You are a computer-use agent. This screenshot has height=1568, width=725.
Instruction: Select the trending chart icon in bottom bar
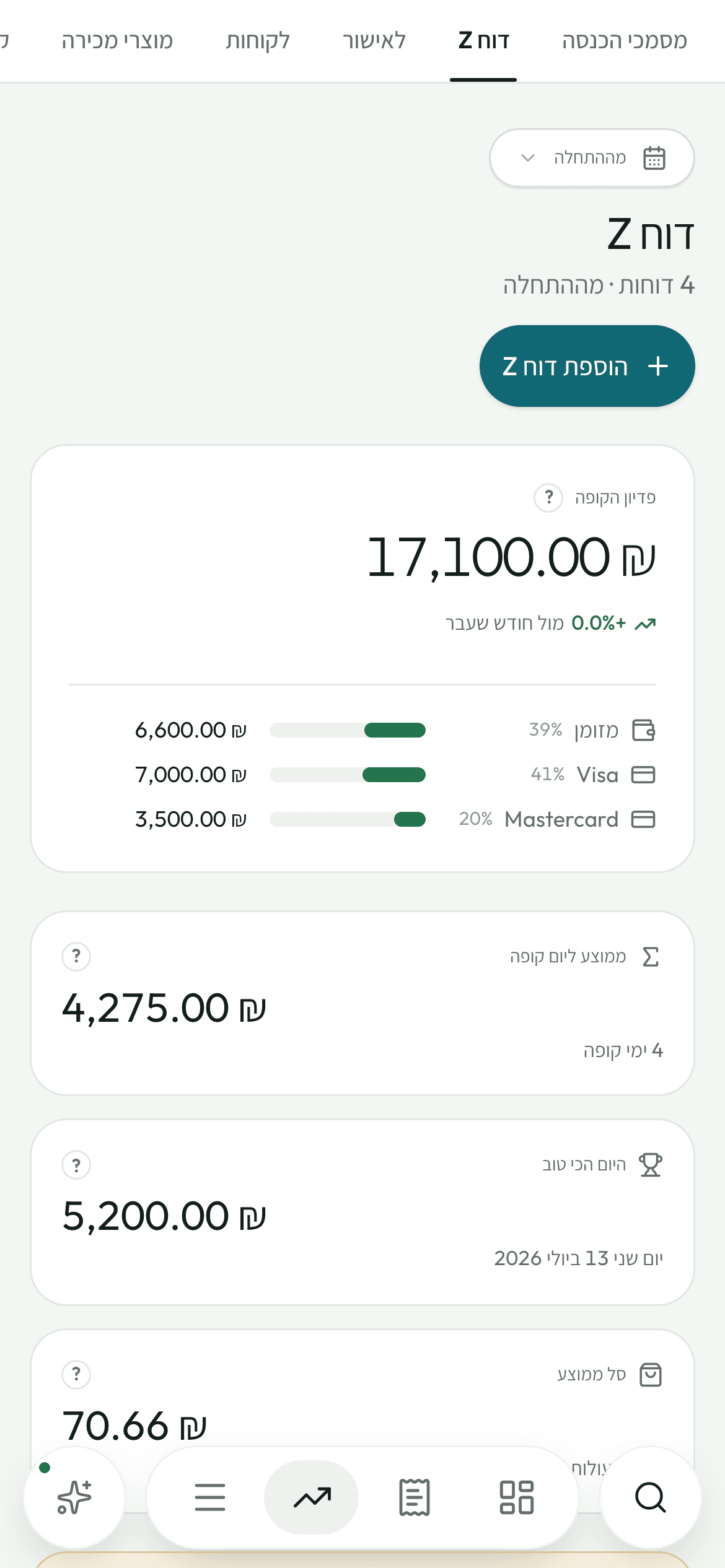312,1497
